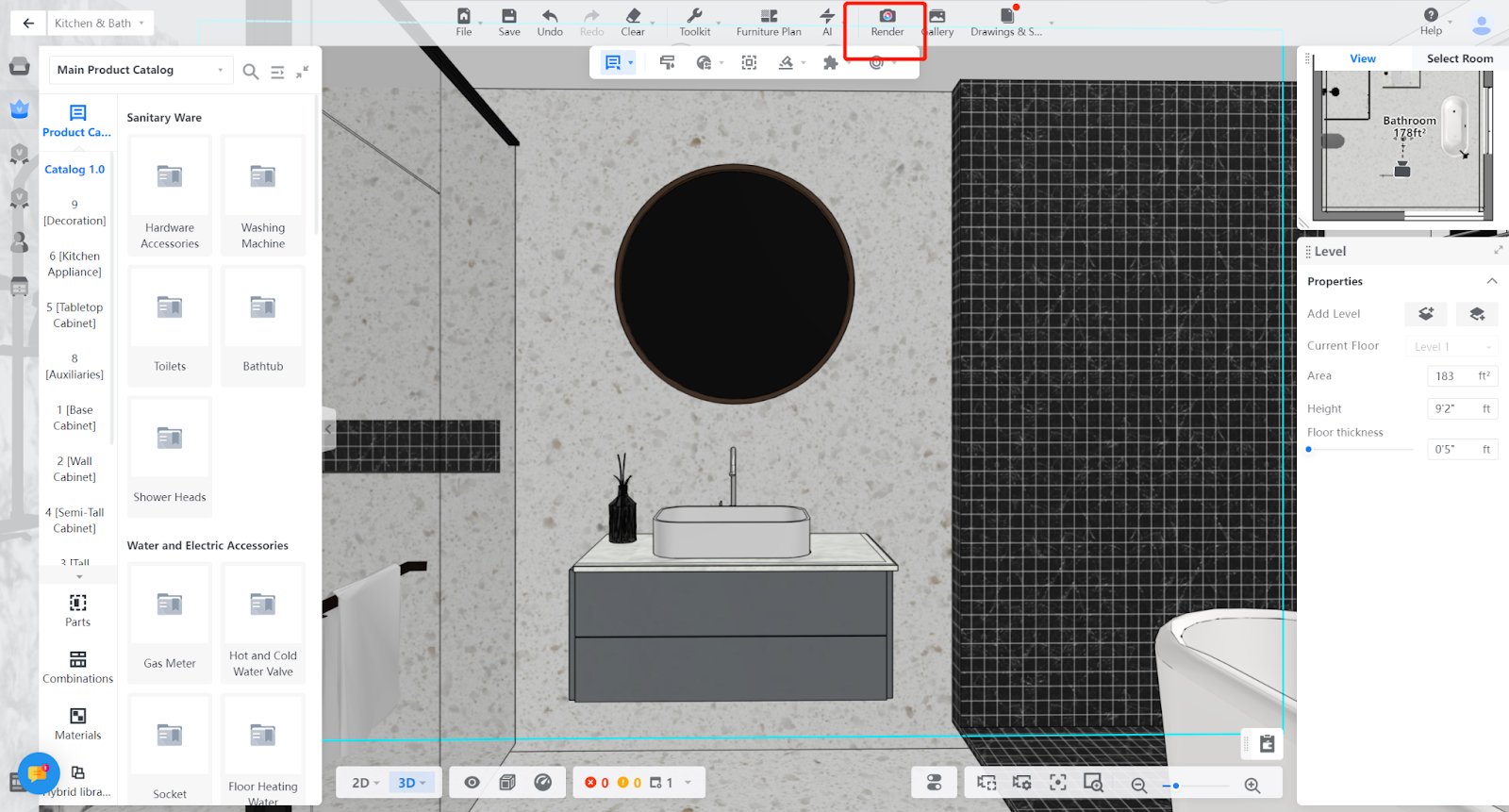The height and width of the screenshot is (812, 1509).
Task: Select the Catalog 1.0 tab
Action: [x=75, y=170]
